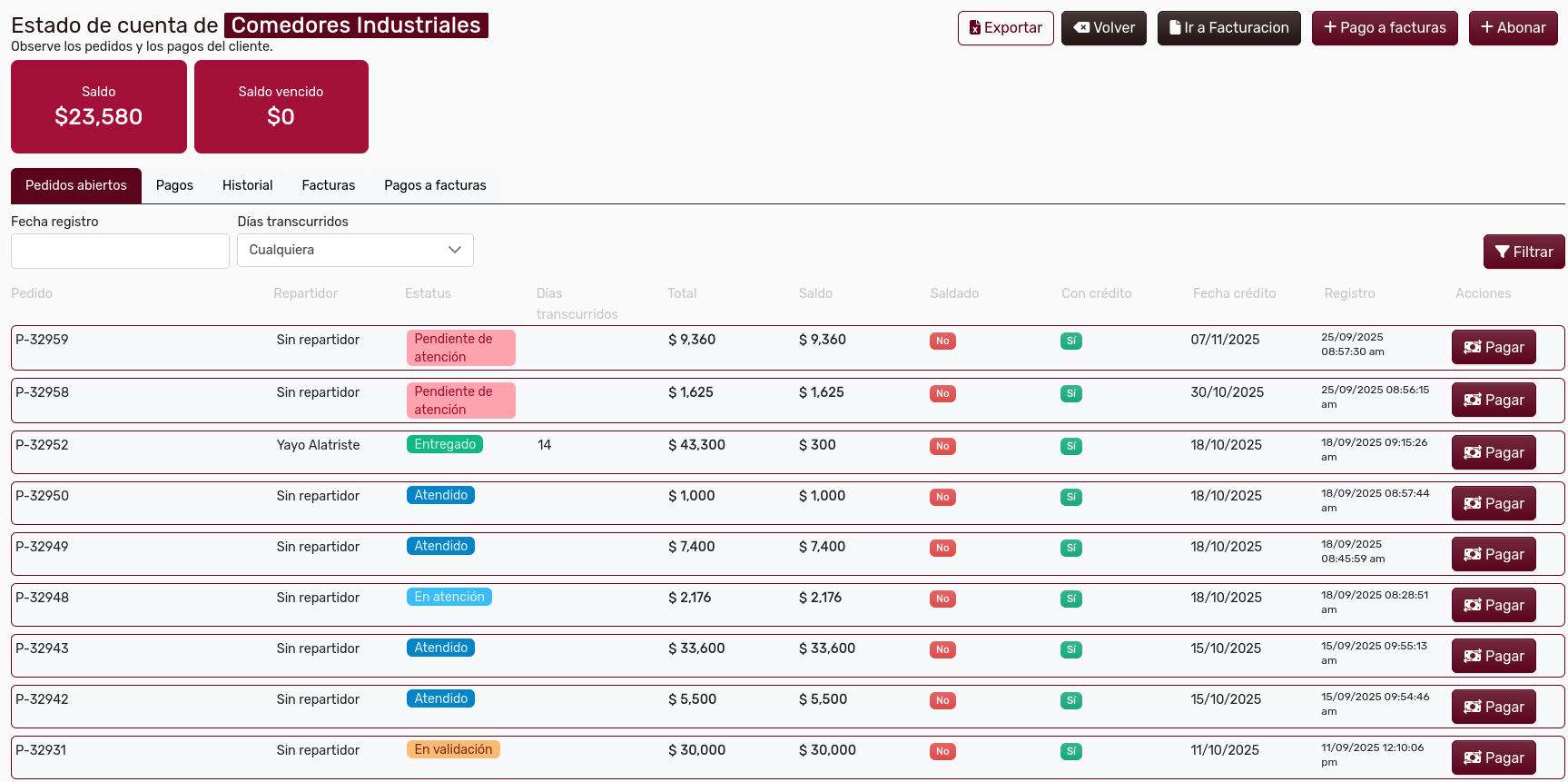This screenshot has width=1568, height=782.
Task: Click the Entregado status badge of P-32952
Action: [x=445, y=444]
